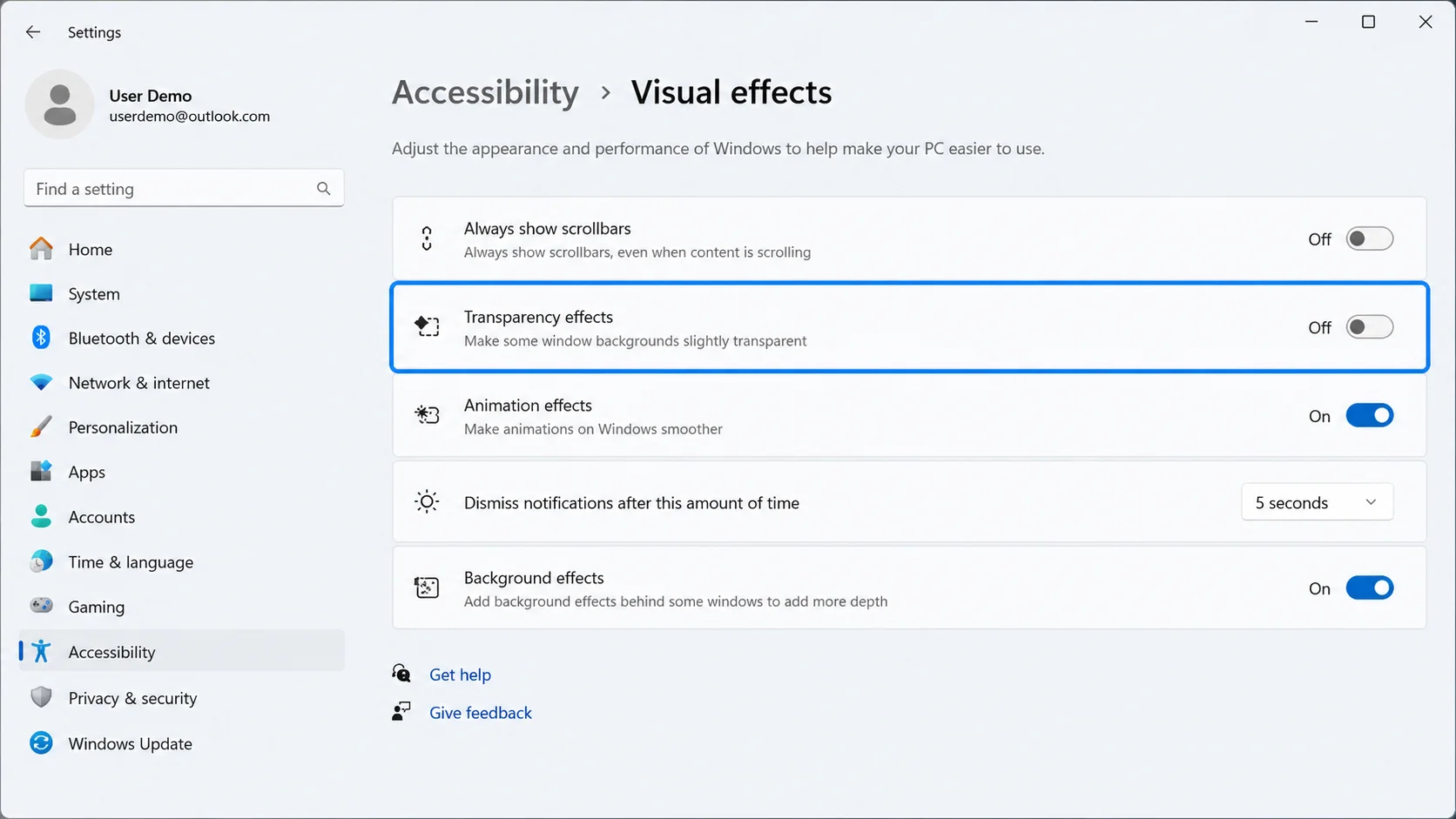Open the Get help link
Viewport: 1456px width, 819px height.
460,675
